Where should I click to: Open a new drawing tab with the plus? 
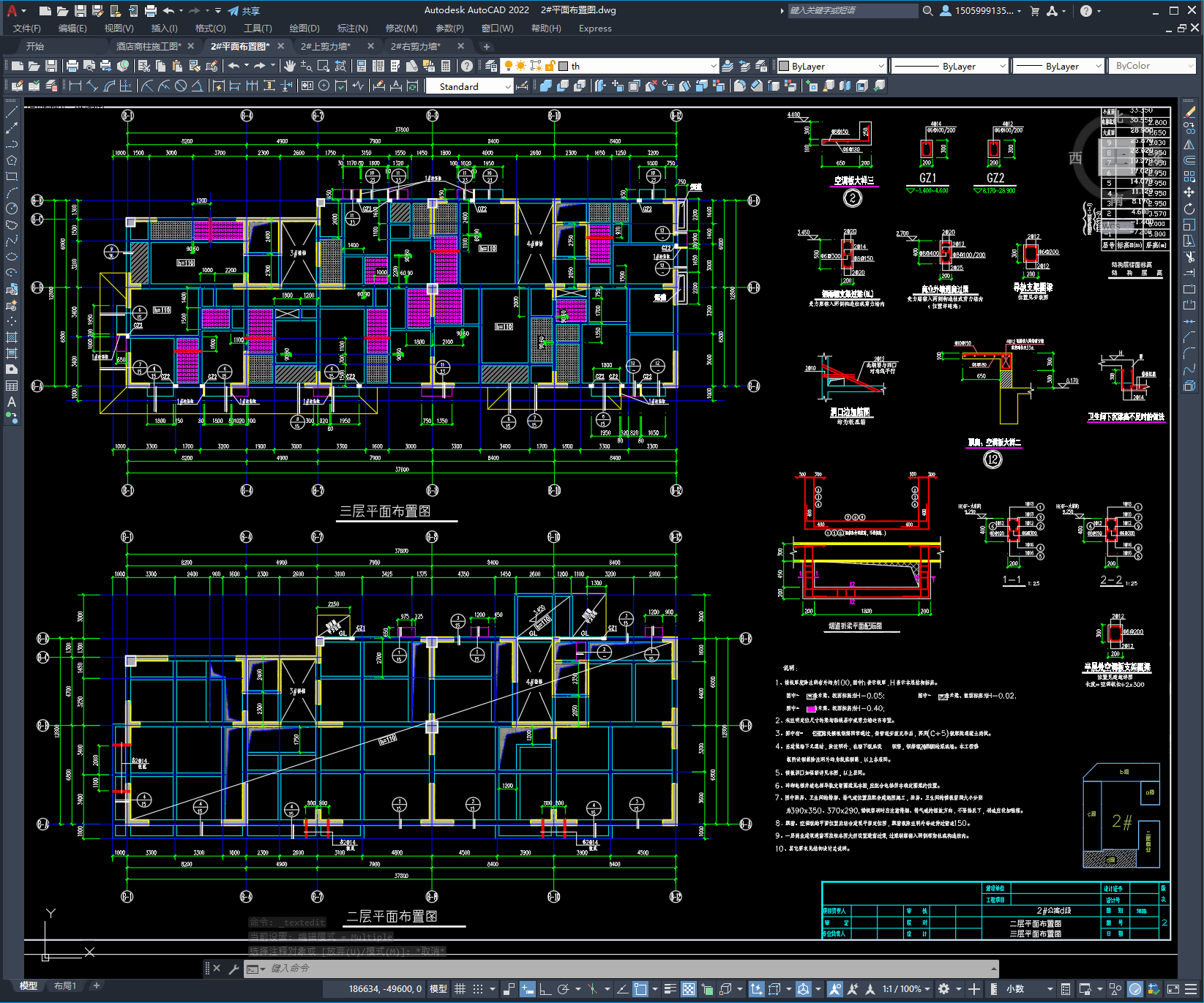point(487,46)
